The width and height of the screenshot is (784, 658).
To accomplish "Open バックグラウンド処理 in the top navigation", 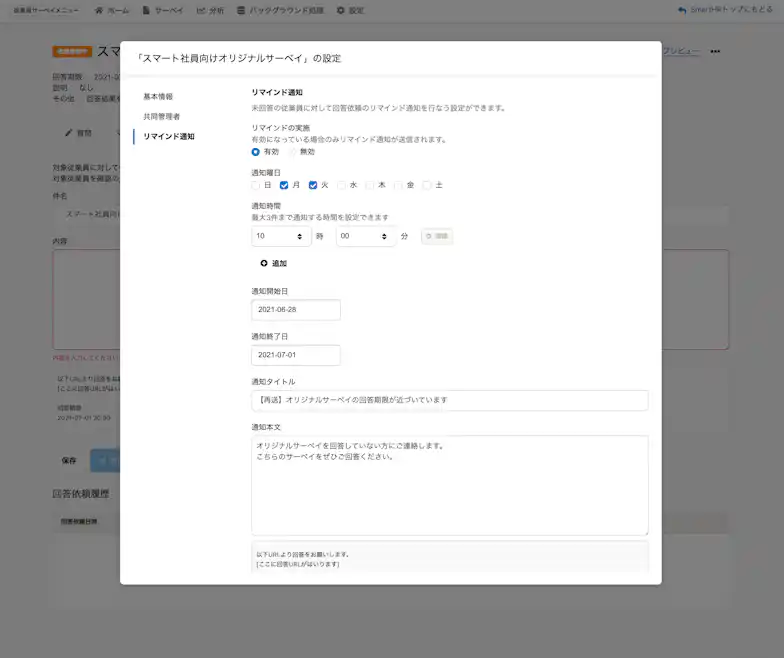I will click(280, 10).
